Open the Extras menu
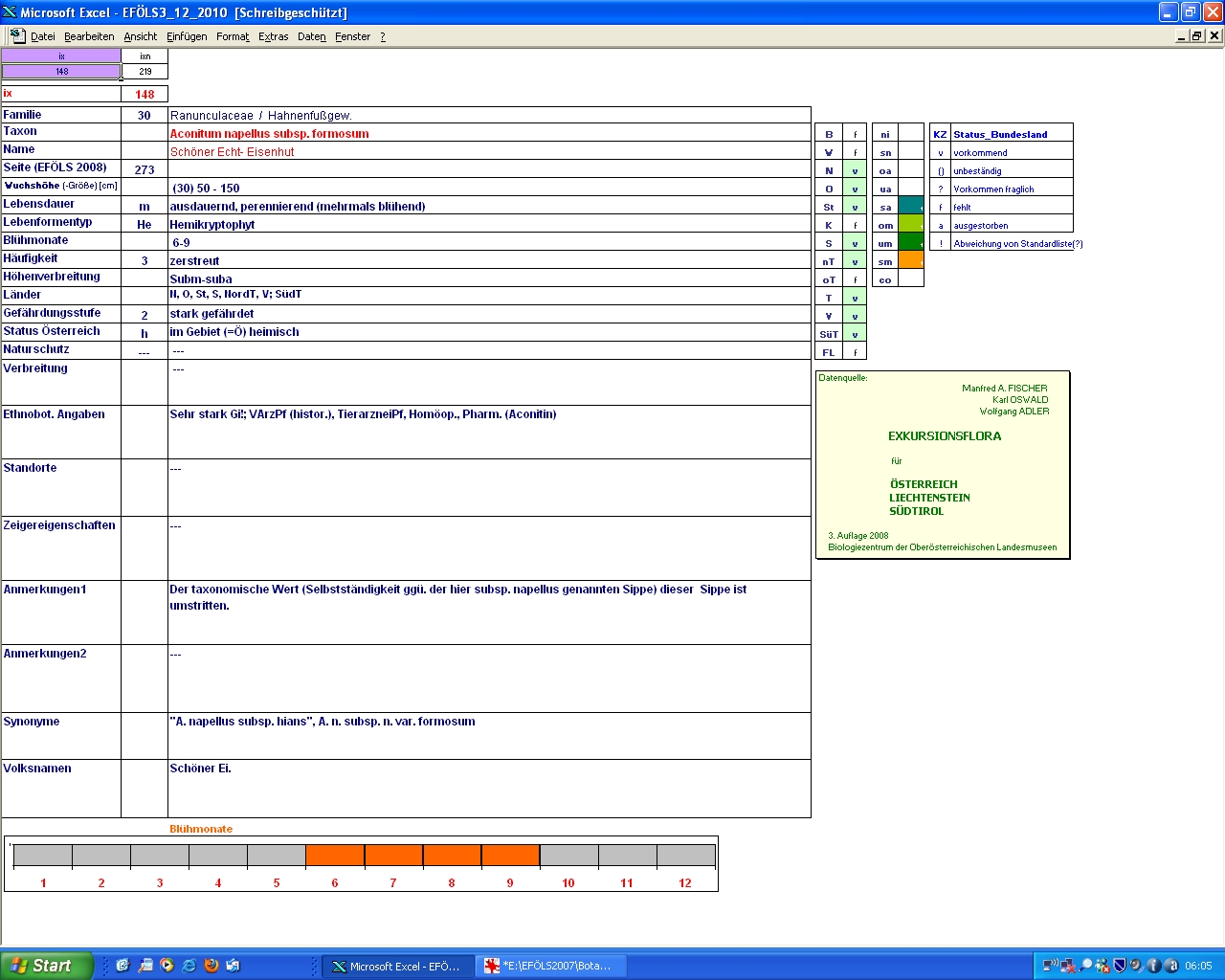This screenshot has height=980, width=1225. (x=273, y=36)
